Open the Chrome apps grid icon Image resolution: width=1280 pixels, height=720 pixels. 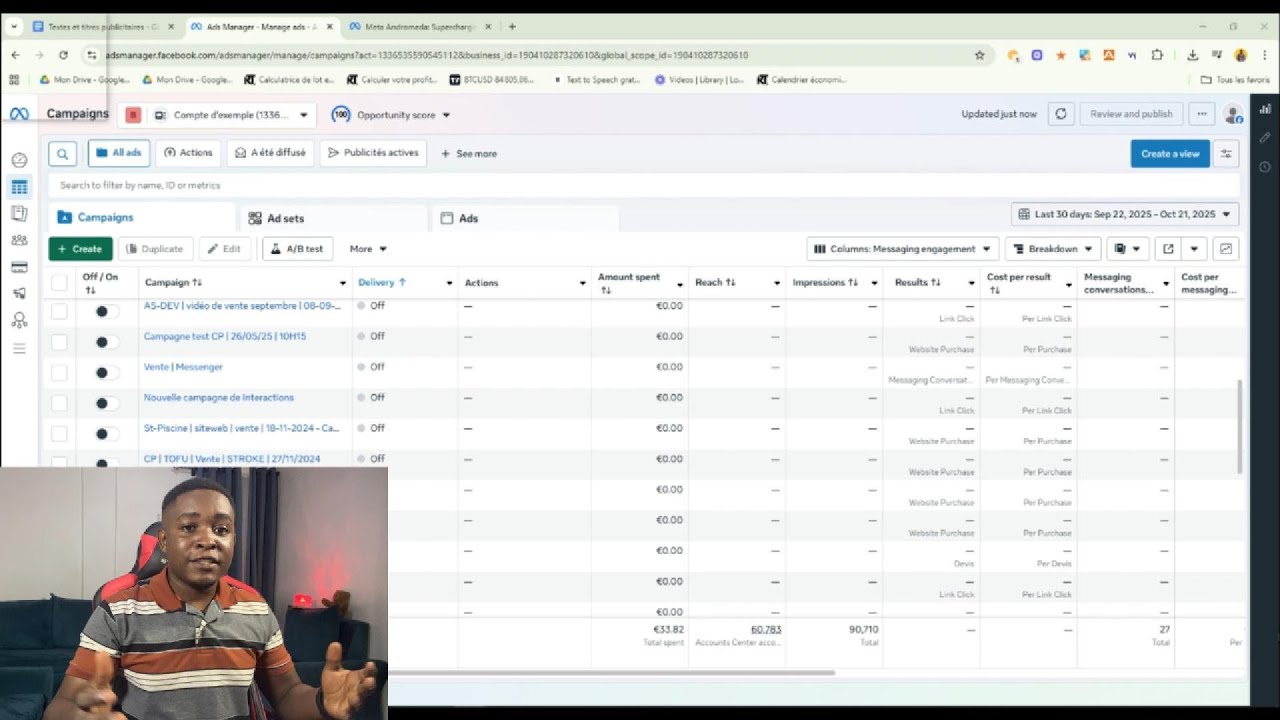coord(14,80)
